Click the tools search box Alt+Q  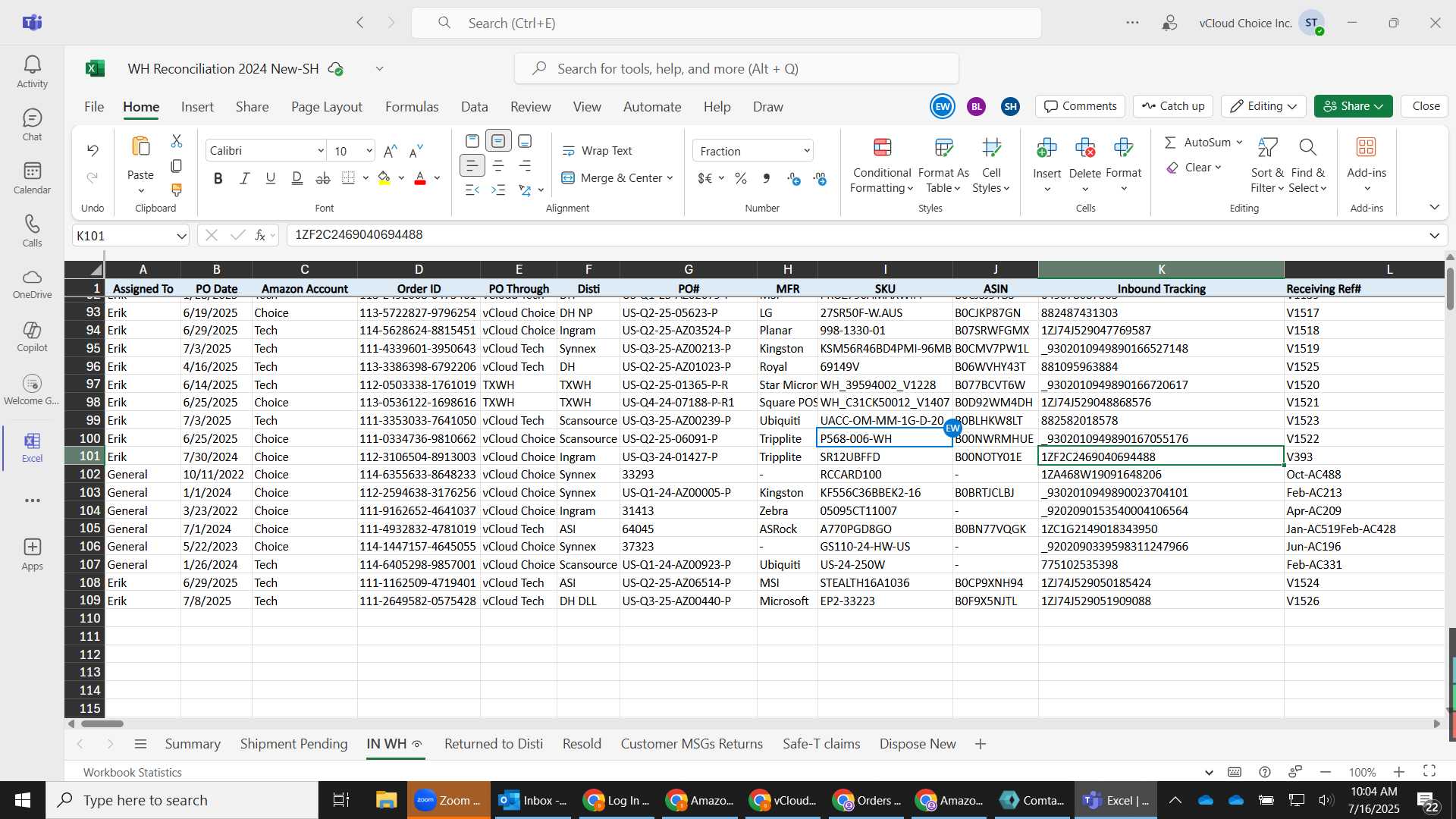[736, 69]
